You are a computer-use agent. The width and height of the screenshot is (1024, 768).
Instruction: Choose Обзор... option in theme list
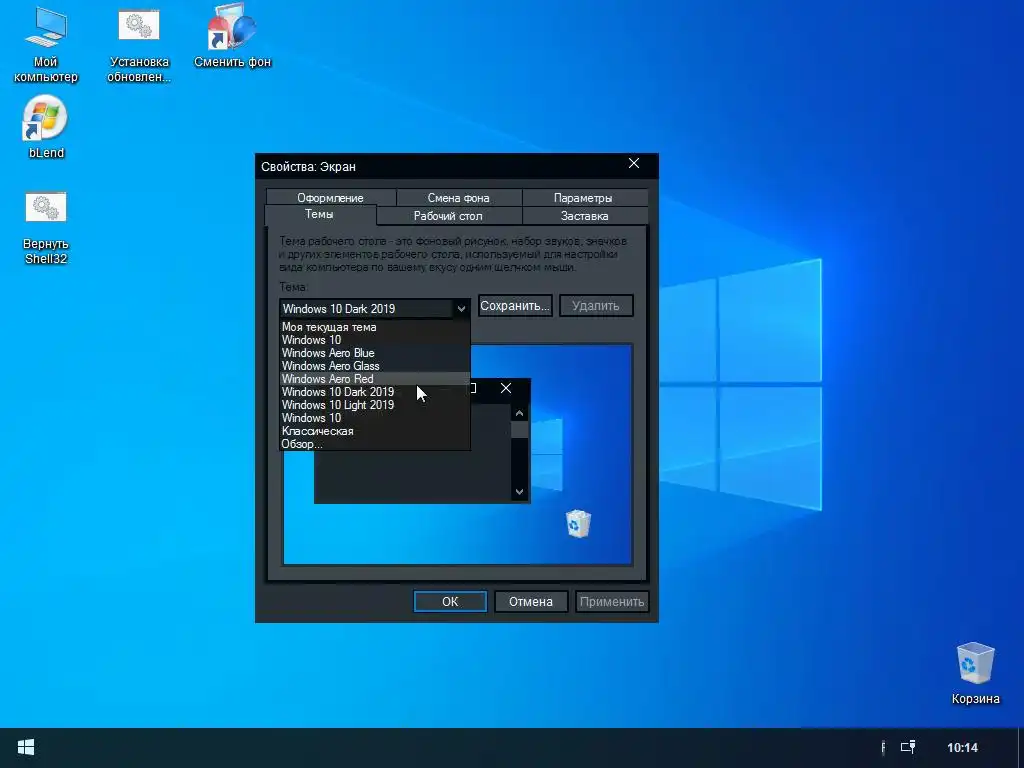point(375,444)
